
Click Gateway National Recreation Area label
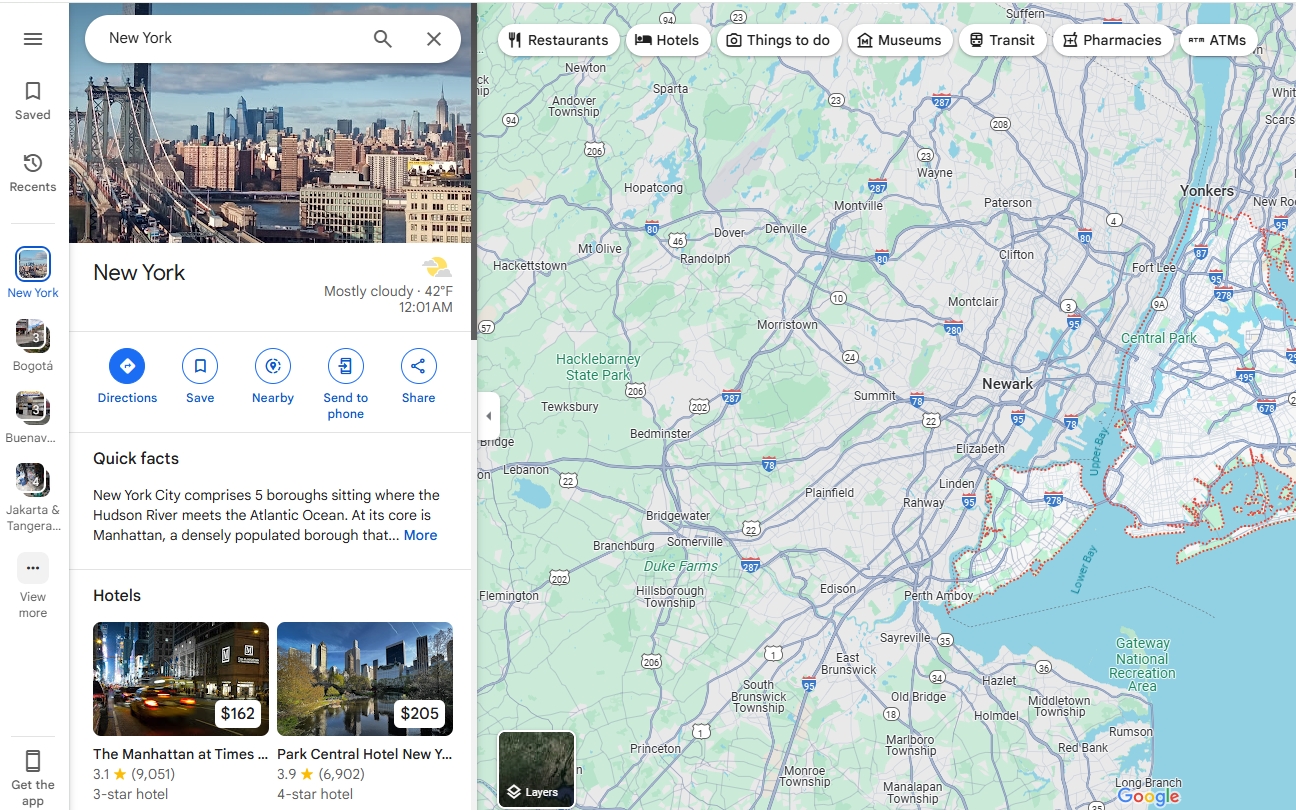[1142, 665]
